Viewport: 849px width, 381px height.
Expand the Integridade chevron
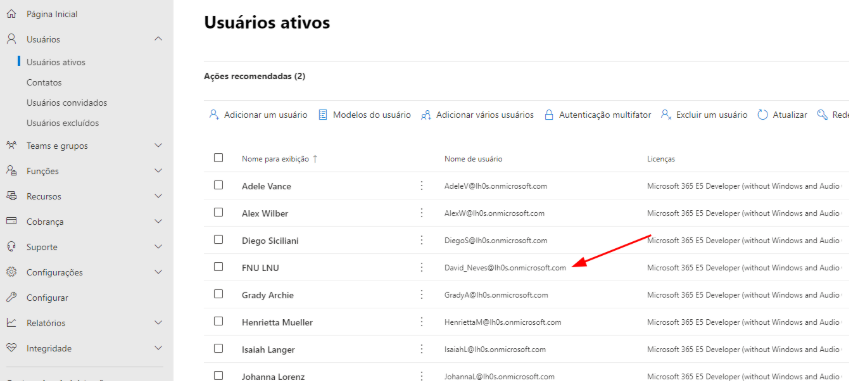158,348
